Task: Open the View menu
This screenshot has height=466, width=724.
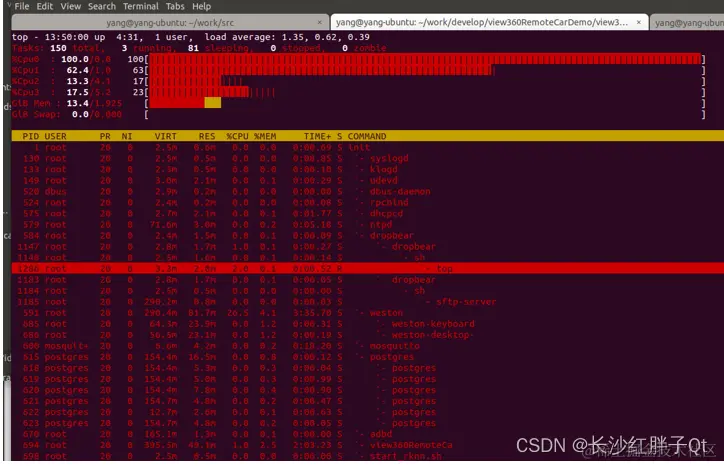Action: point(71,6)
